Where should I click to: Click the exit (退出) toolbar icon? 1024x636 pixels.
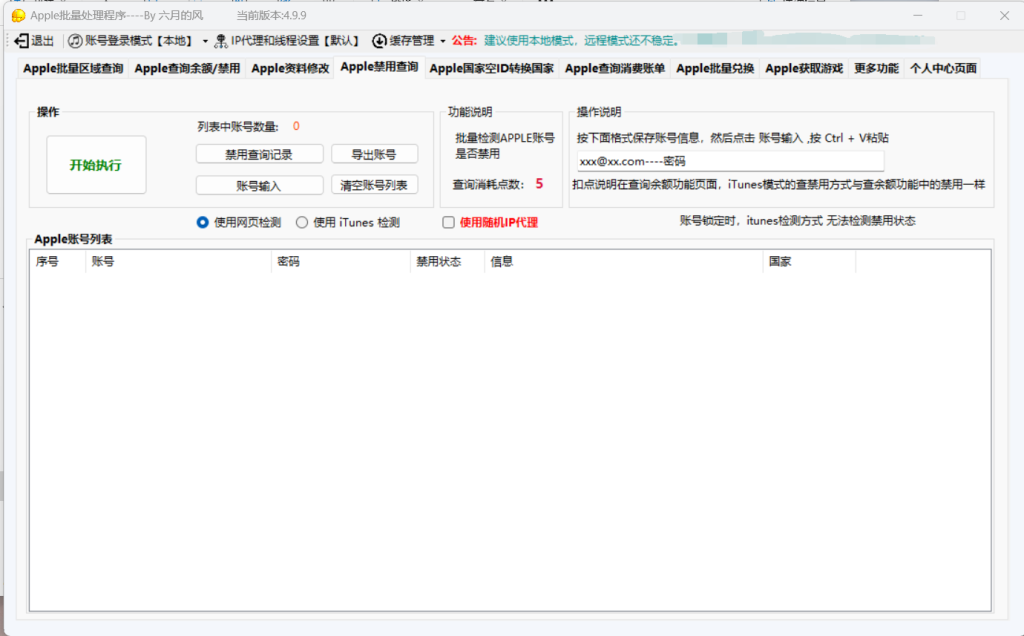22,41
